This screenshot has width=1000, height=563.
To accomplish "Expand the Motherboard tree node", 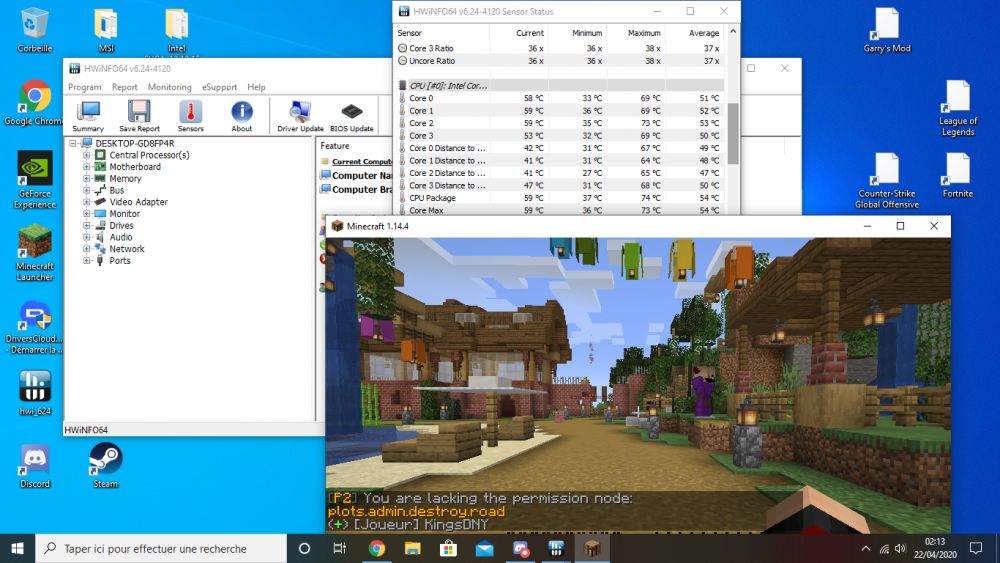I will (88, 167).
